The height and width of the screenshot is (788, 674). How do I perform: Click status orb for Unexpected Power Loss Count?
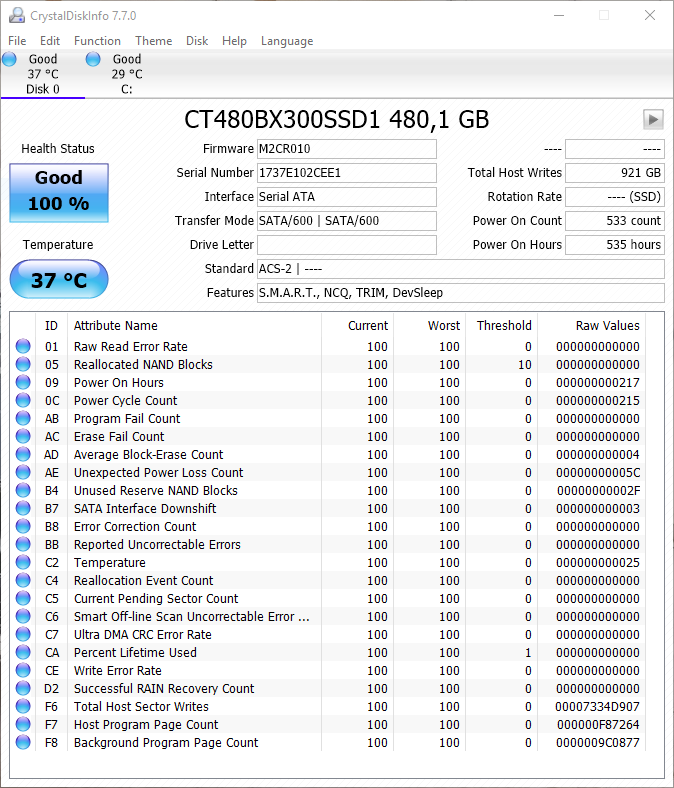click(23, 472)
